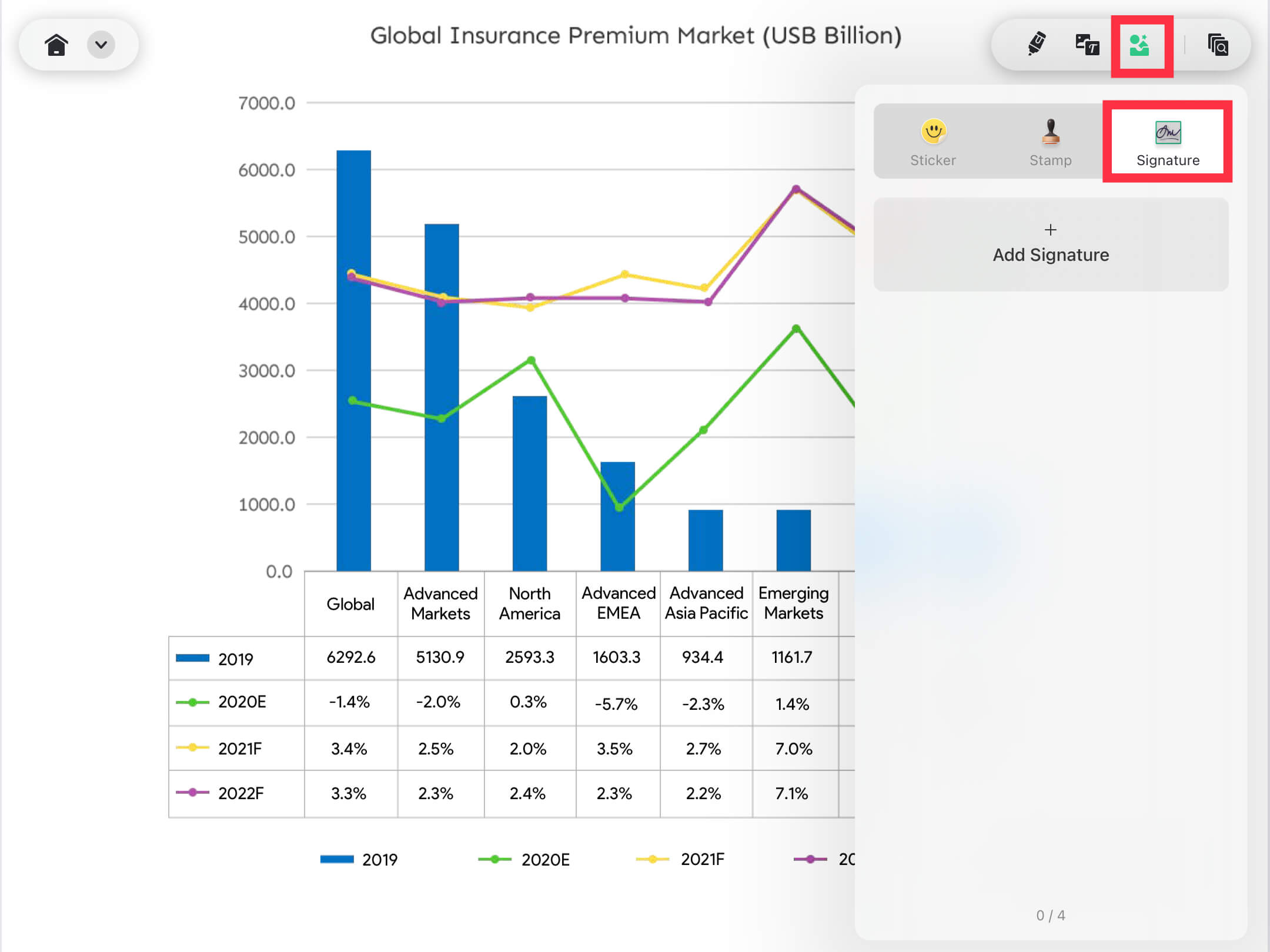Click the blue 2019 legend swatch below chart

point(337,859)
